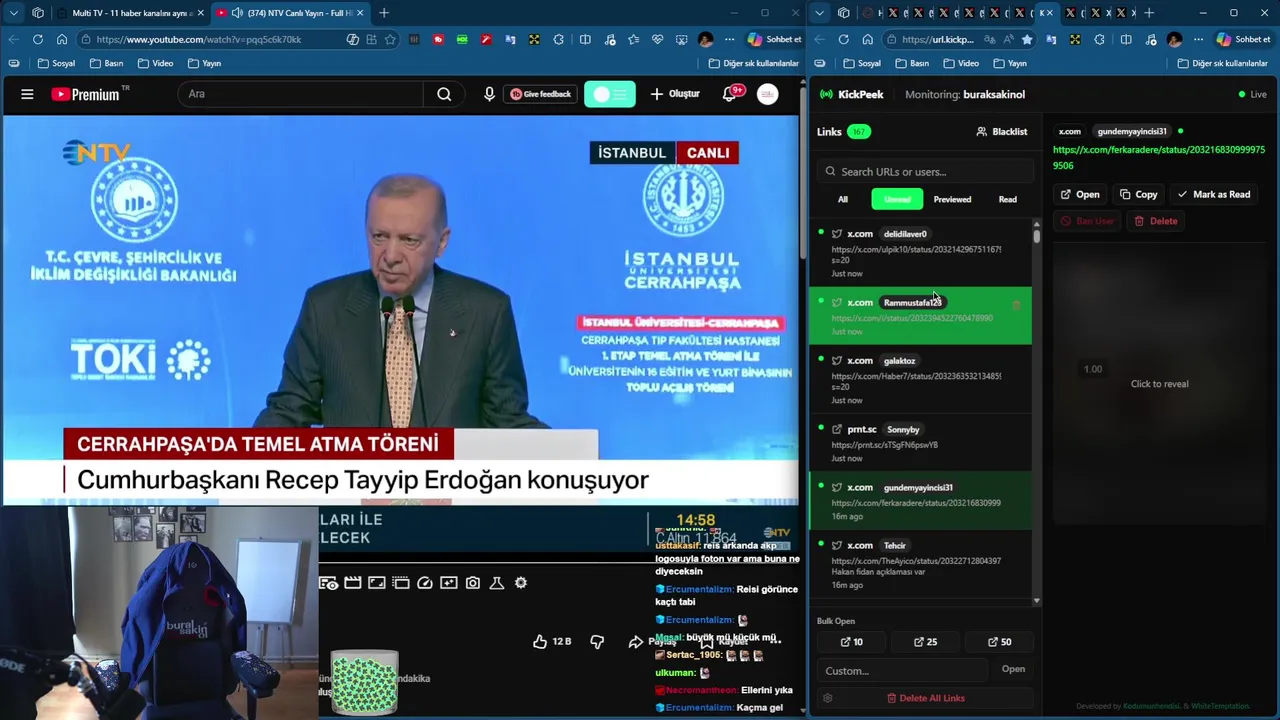Bulk open 25 links
The image size is (1280, 720).
(x=926, y=642)
